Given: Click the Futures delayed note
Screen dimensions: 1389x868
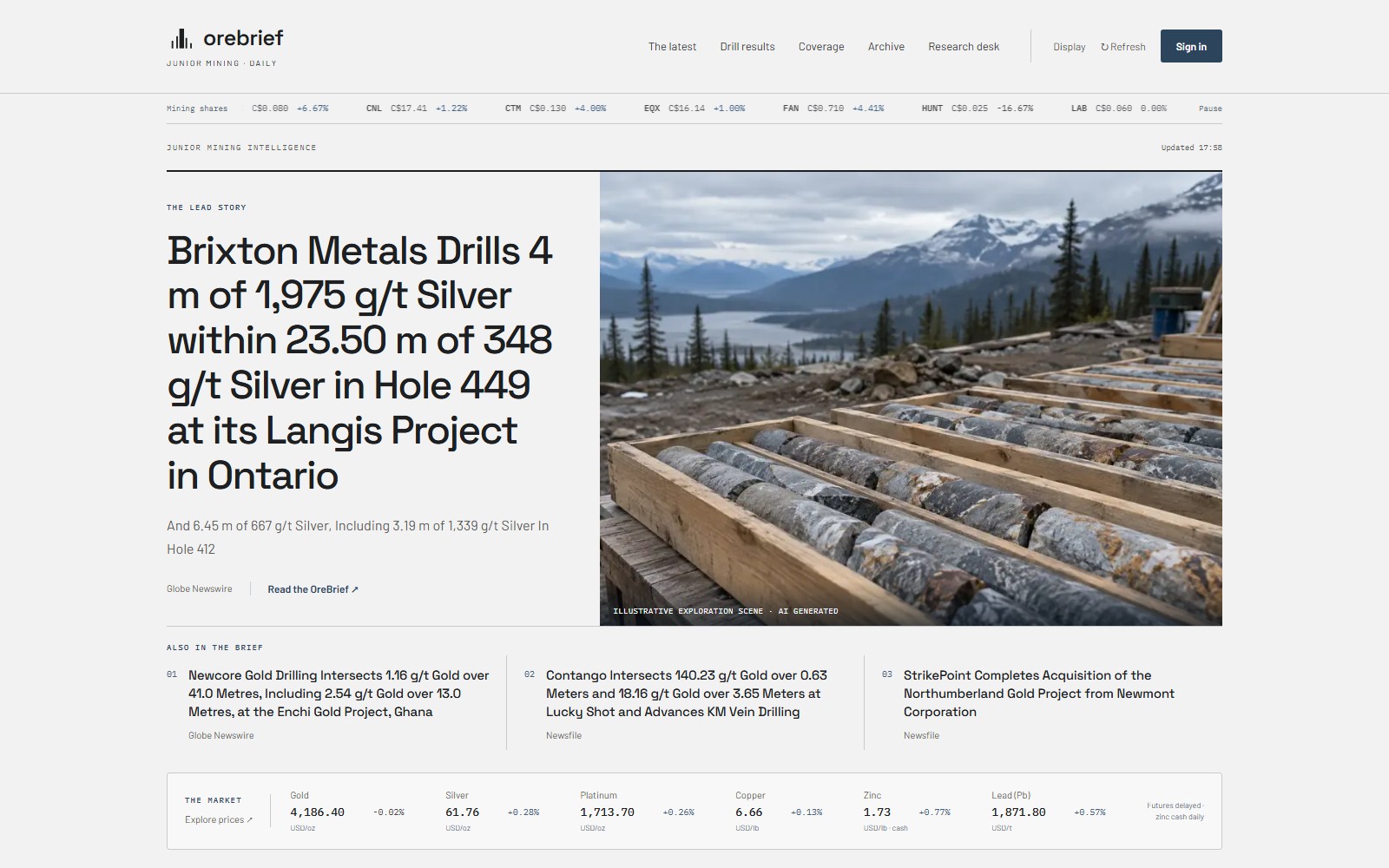Looking at the screenshot, I should 1175,812.
